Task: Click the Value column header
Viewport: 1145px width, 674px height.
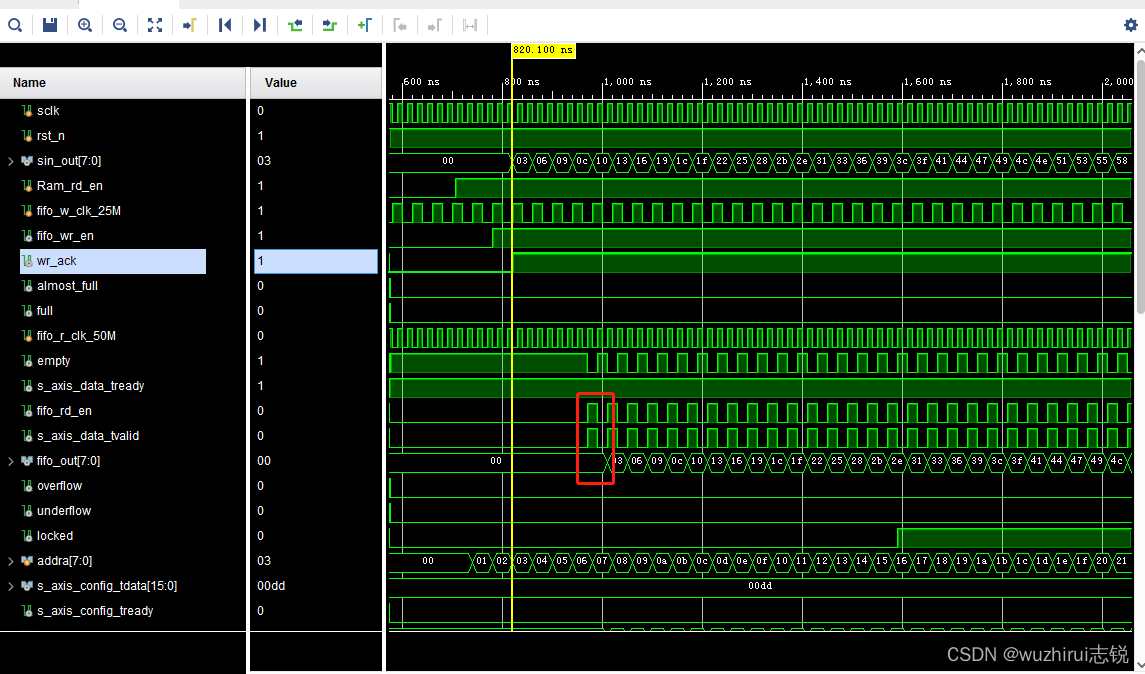Action: pos(315,83)
